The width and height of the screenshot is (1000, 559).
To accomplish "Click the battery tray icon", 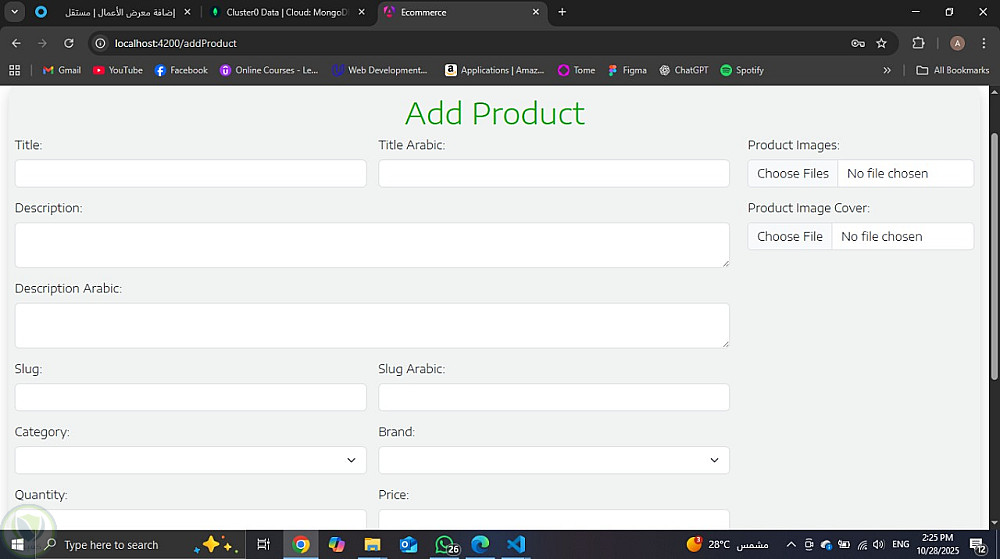I will (x=844, y=544).
